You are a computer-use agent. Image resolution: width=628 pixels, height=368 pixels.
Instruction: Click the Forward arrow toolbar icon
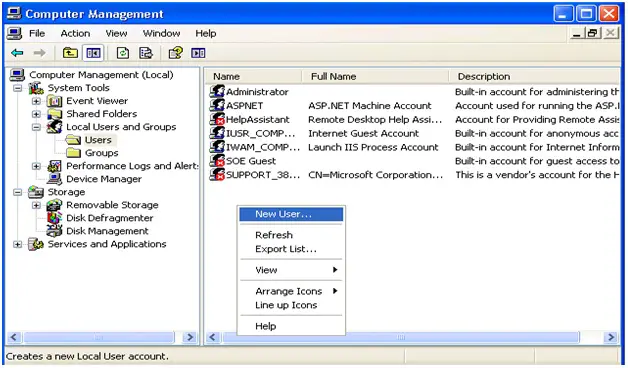[39, 53]
